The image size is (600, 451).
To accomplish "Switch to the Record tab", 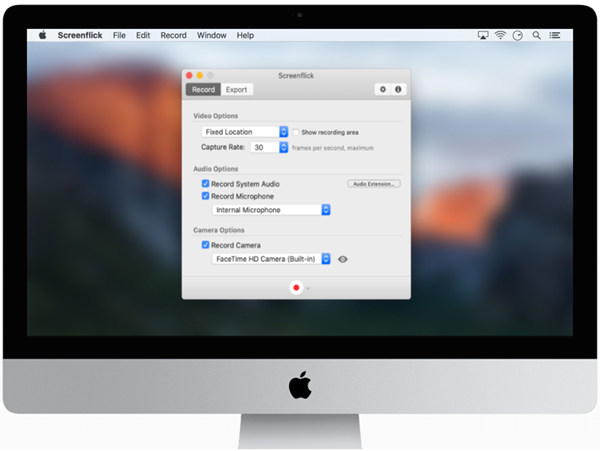I will (203, 90).
